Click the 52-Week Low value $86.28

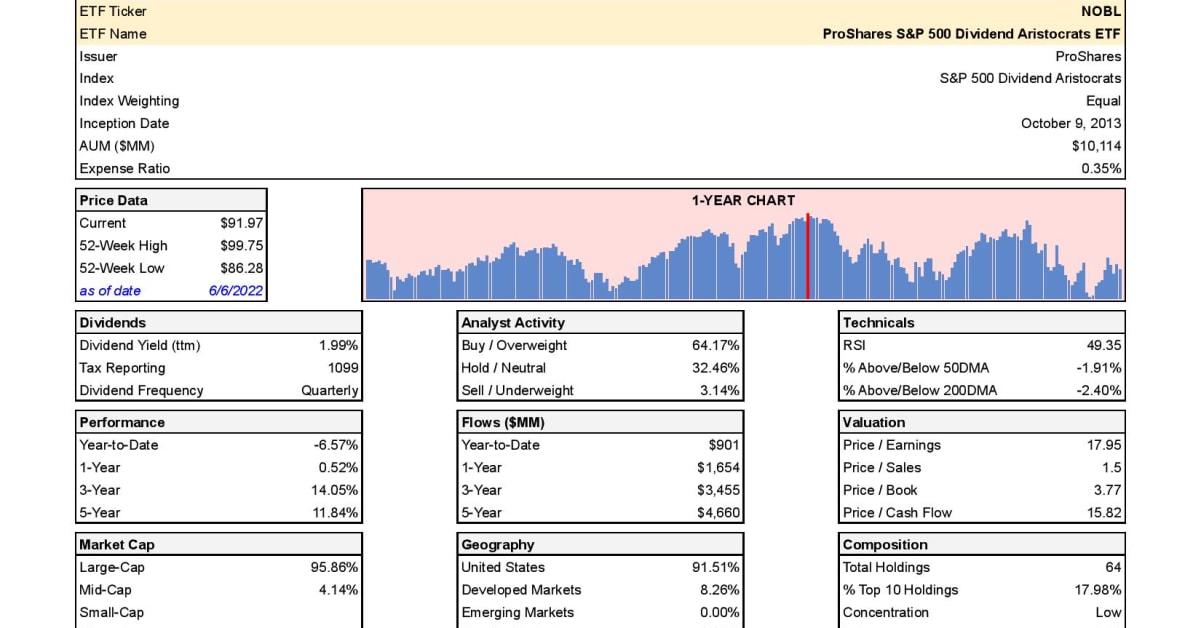pos(242,268)
